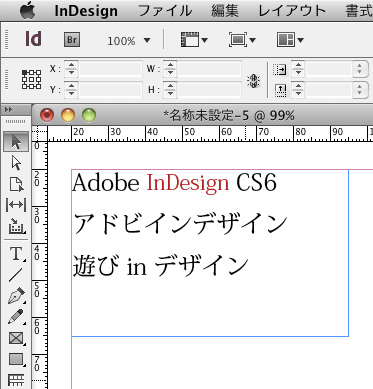This screenshot has height=389, width=373.
Task: Open the Screen Mode dropdown
Action: tap(242, 40)
